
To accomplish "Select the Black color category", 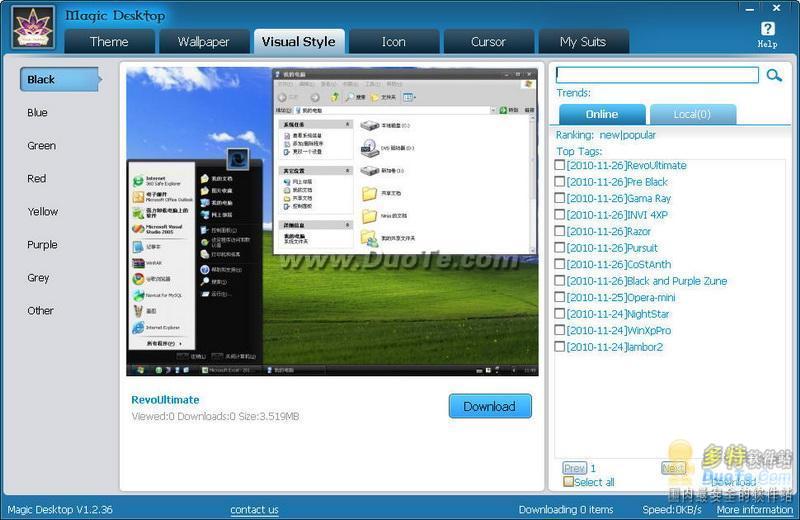I will tap(60, 80).
